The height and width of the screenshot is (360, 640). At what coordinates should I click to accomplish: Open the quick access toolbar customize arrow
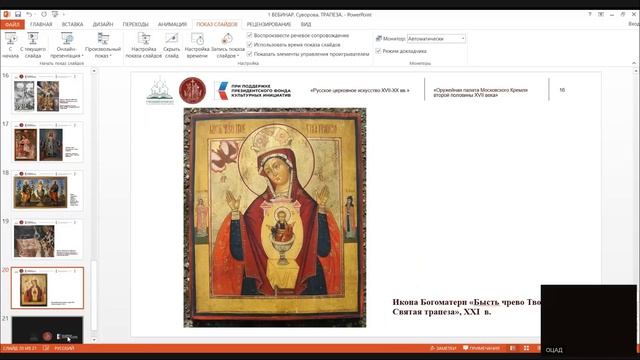pos(64,15)
